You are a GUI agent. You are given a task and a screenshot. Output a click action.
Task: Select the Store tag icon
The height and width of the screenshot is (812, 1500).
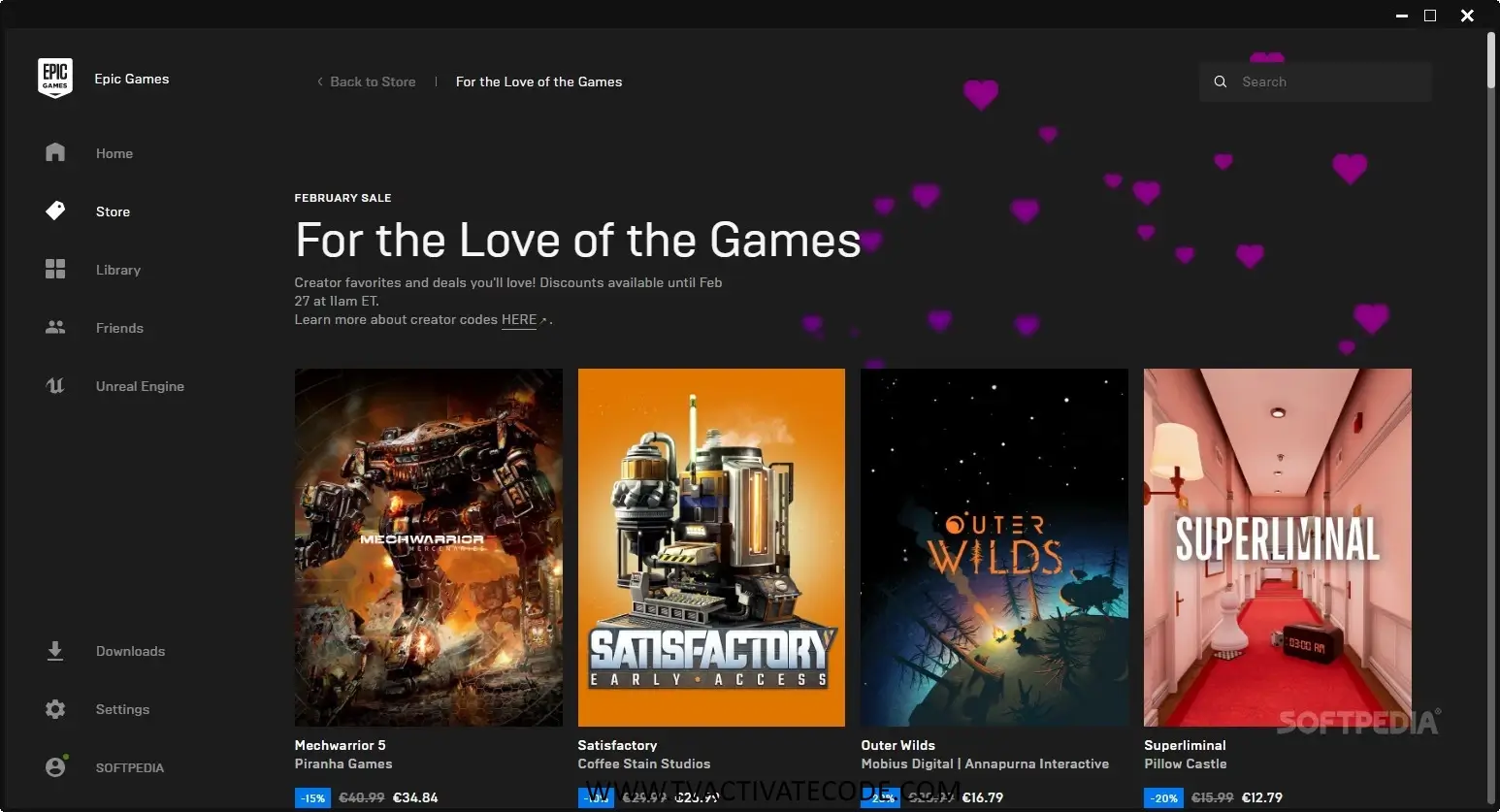tap(55, 211)
